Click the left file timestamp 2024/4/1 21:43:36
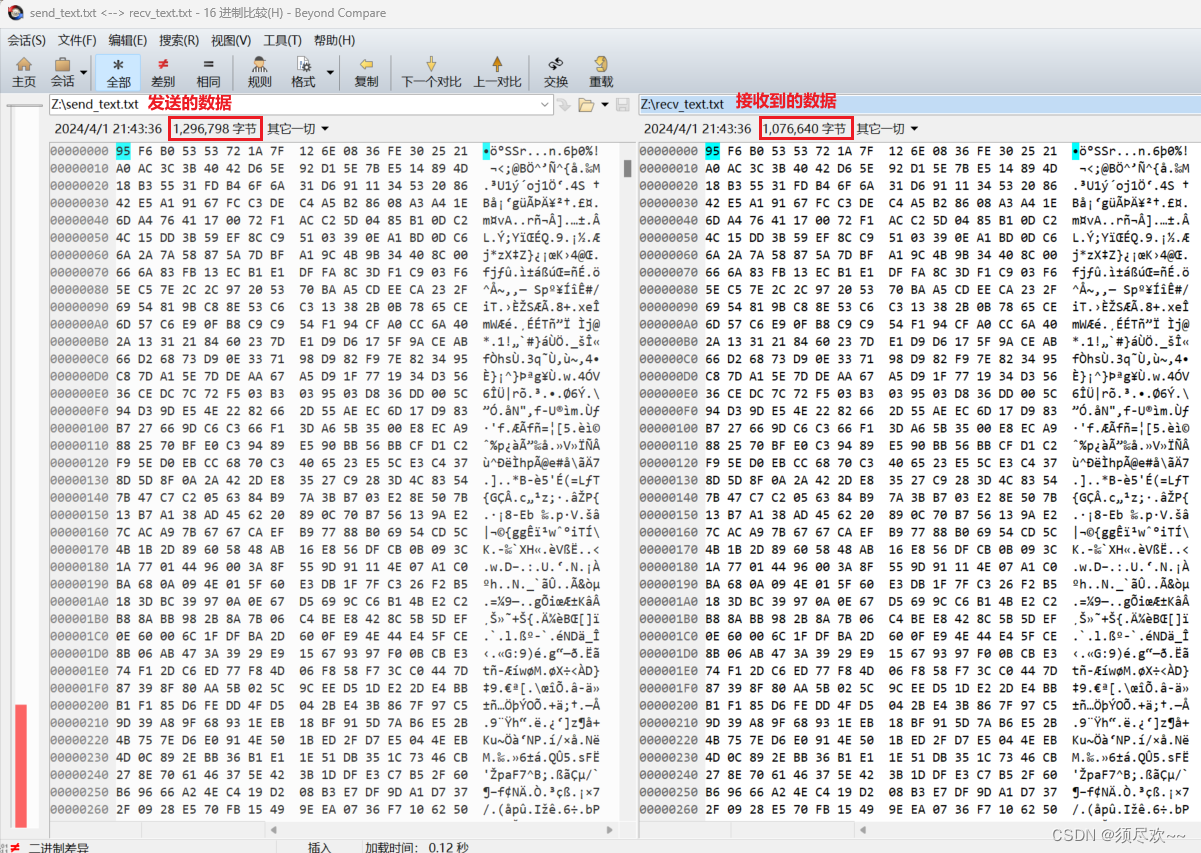1201x853 pixels. click(108, 129)
